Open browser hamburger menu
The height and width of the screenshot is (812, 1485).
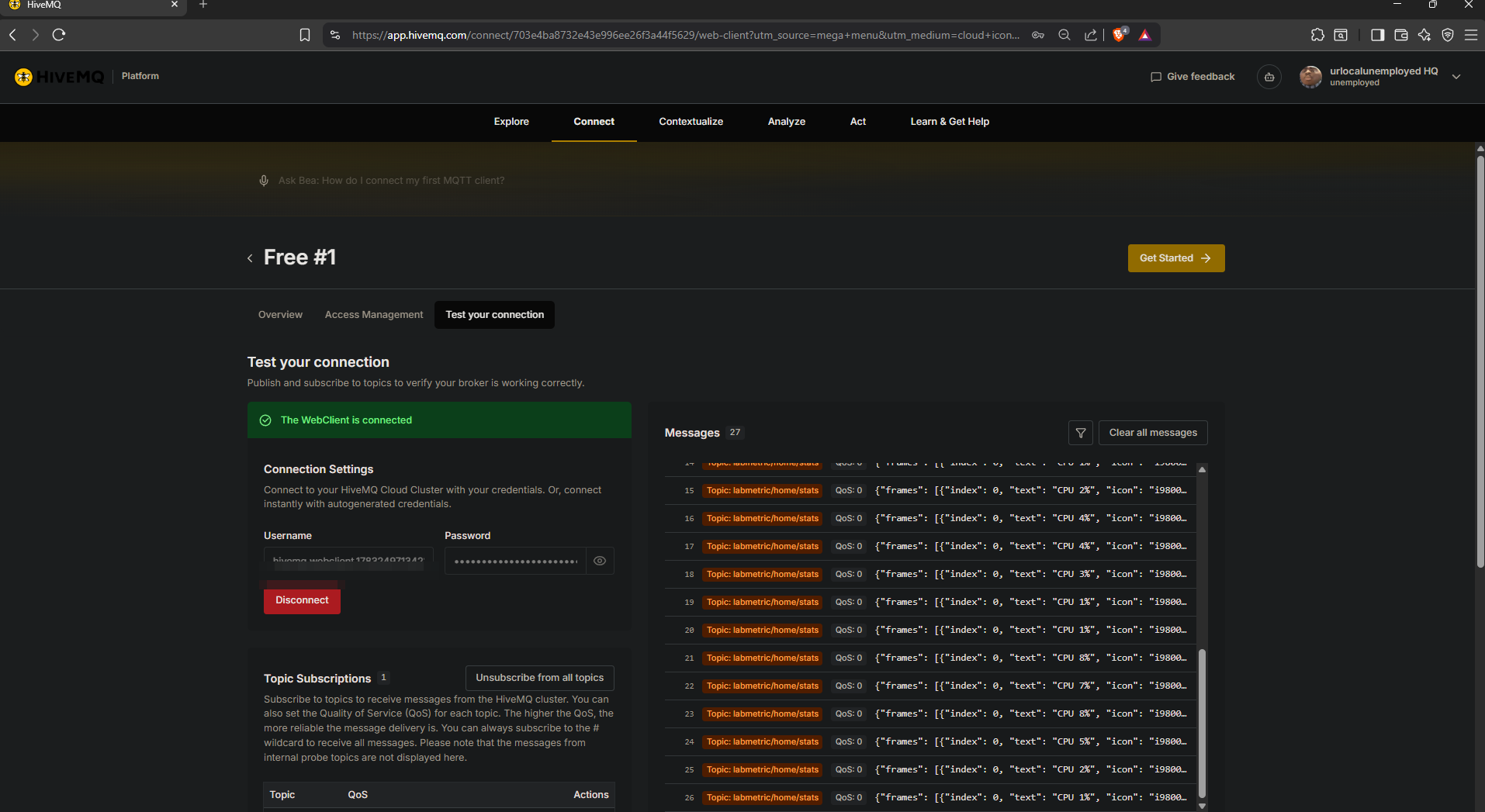click(1471, 35)
